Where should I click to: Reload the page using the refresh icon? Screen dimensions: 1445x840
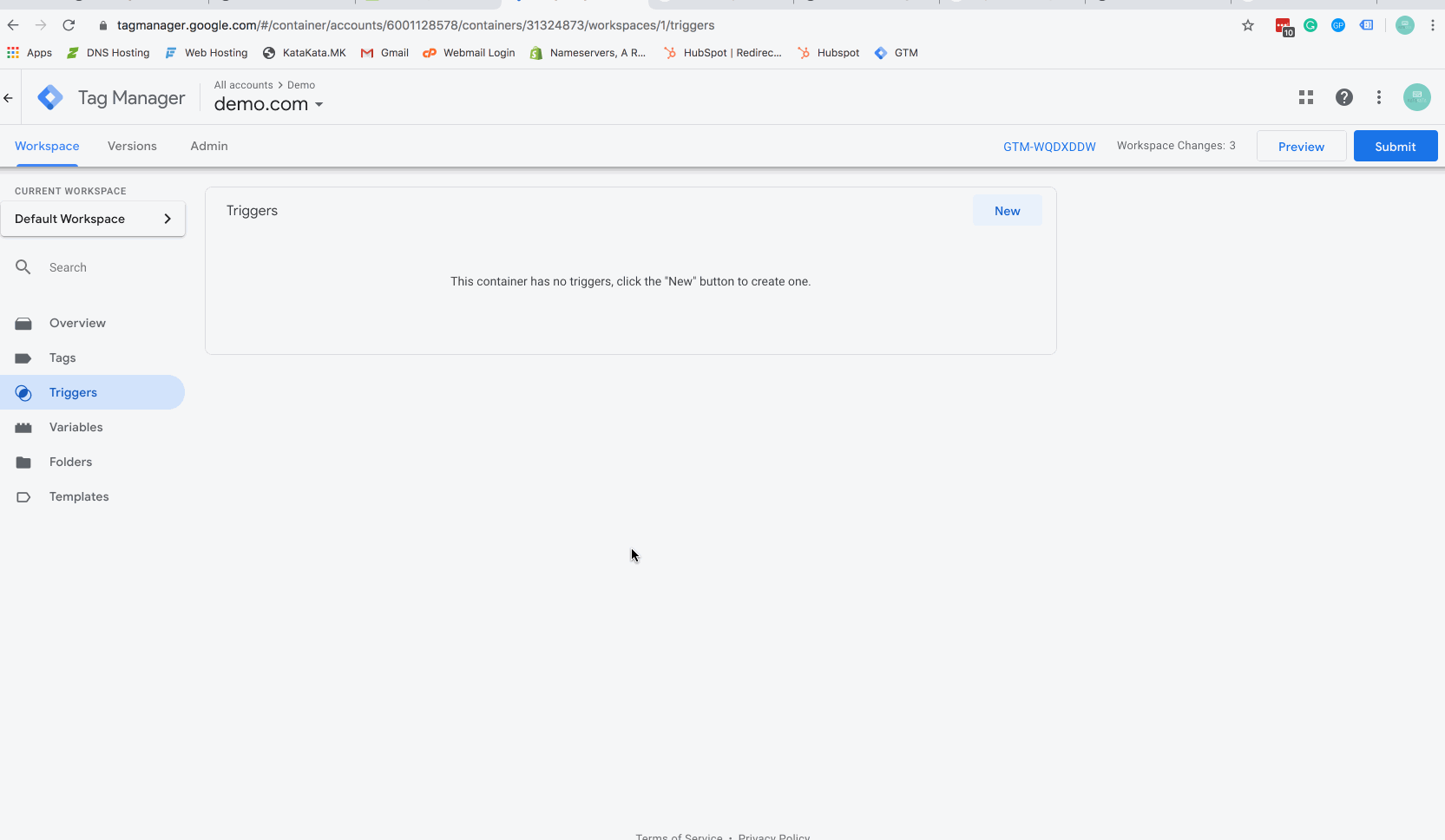[69, 25]
